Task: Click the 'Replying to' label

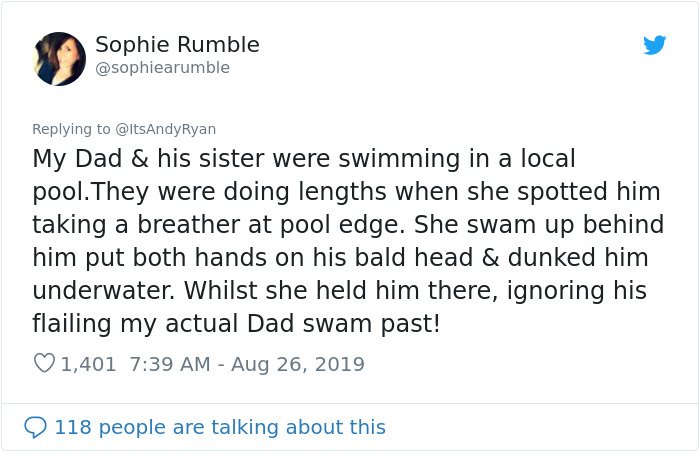Action: [x=71, y=129]
